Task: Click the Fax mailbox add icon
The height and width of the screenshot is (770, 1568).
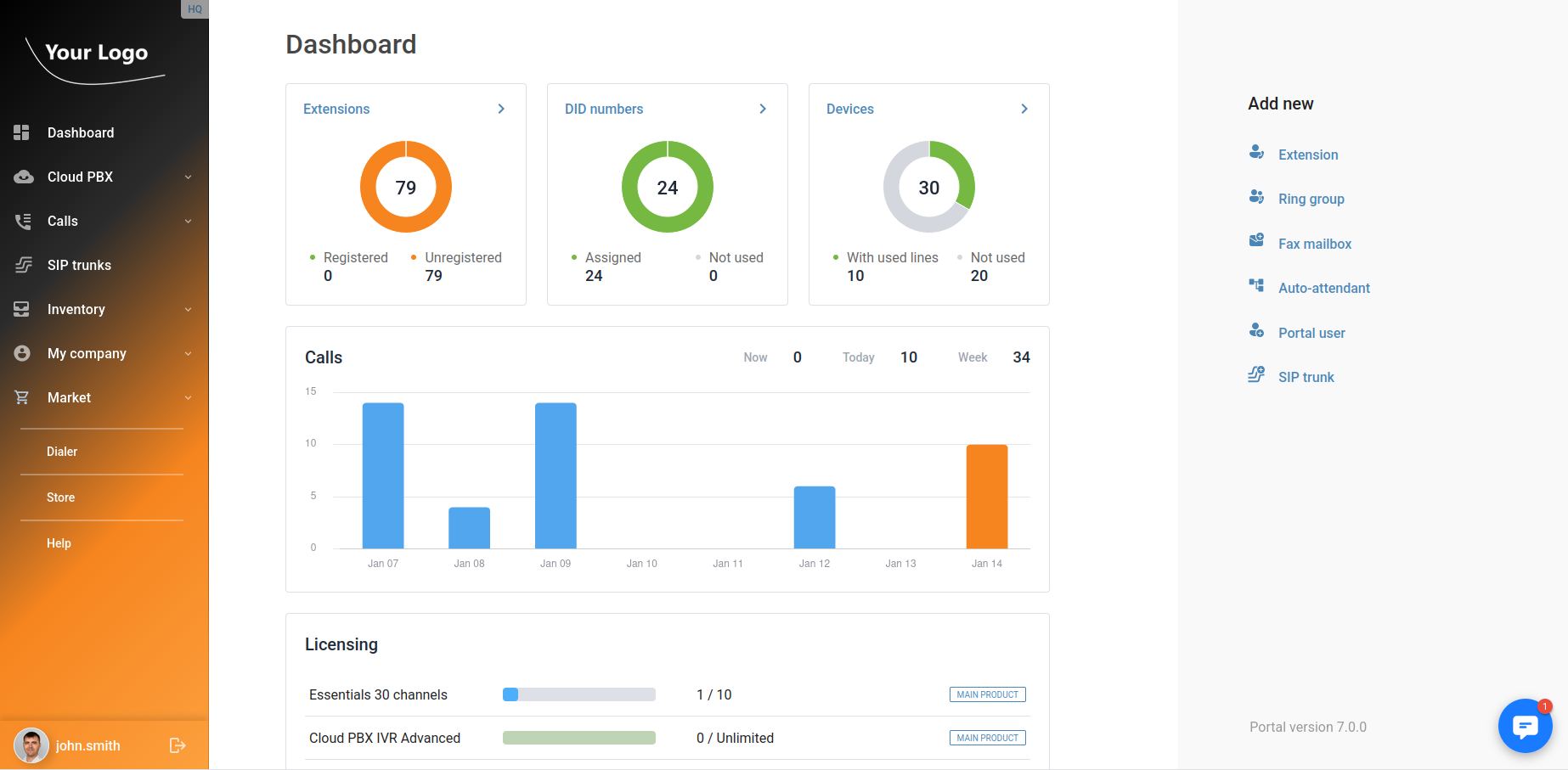Action: [x=1256, y=241]
